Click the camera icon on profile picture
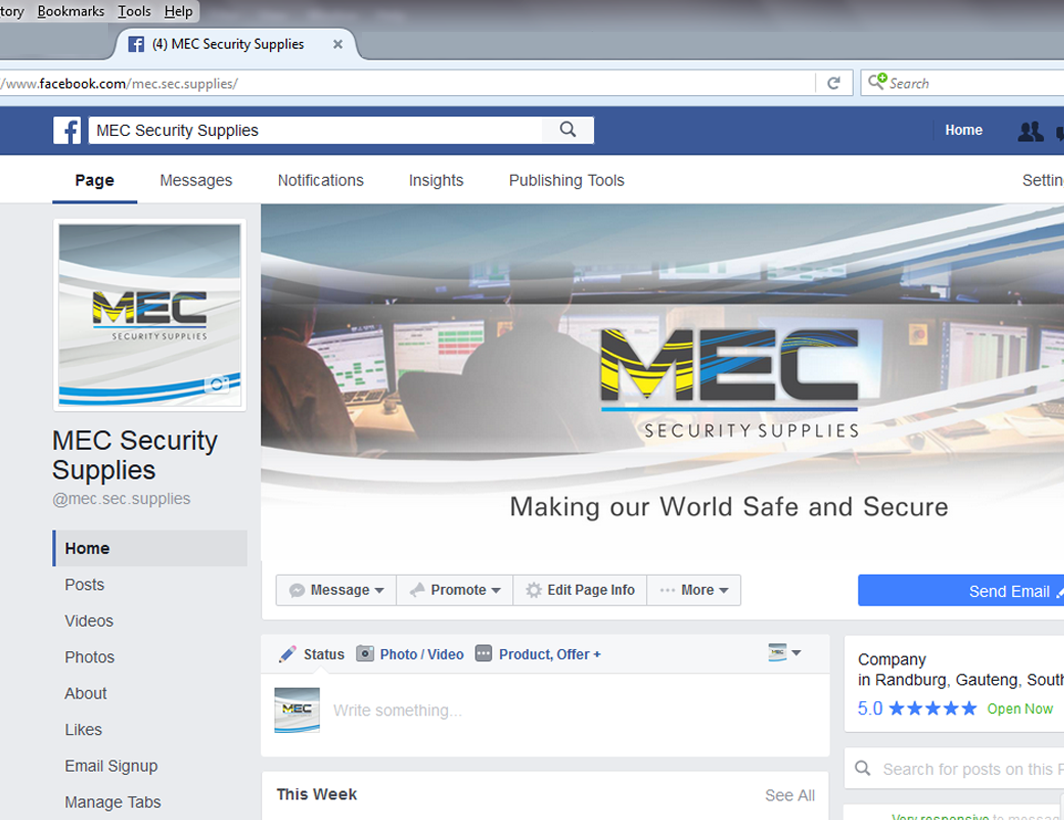This screenshot has width=1064, height=820. click(x=217, y=385)
